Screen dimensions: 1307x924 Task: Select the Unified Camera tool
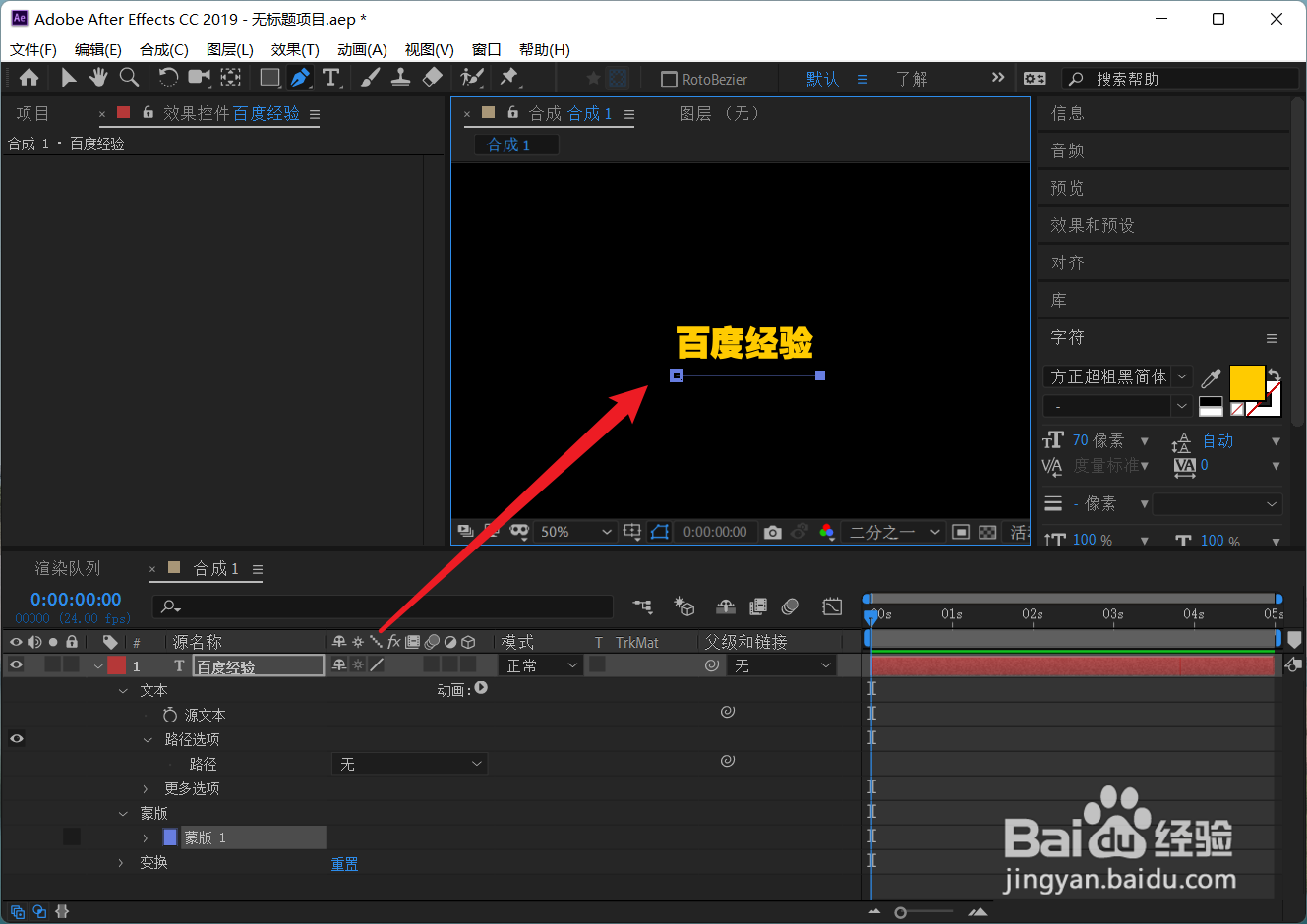[x=200, y=78]
